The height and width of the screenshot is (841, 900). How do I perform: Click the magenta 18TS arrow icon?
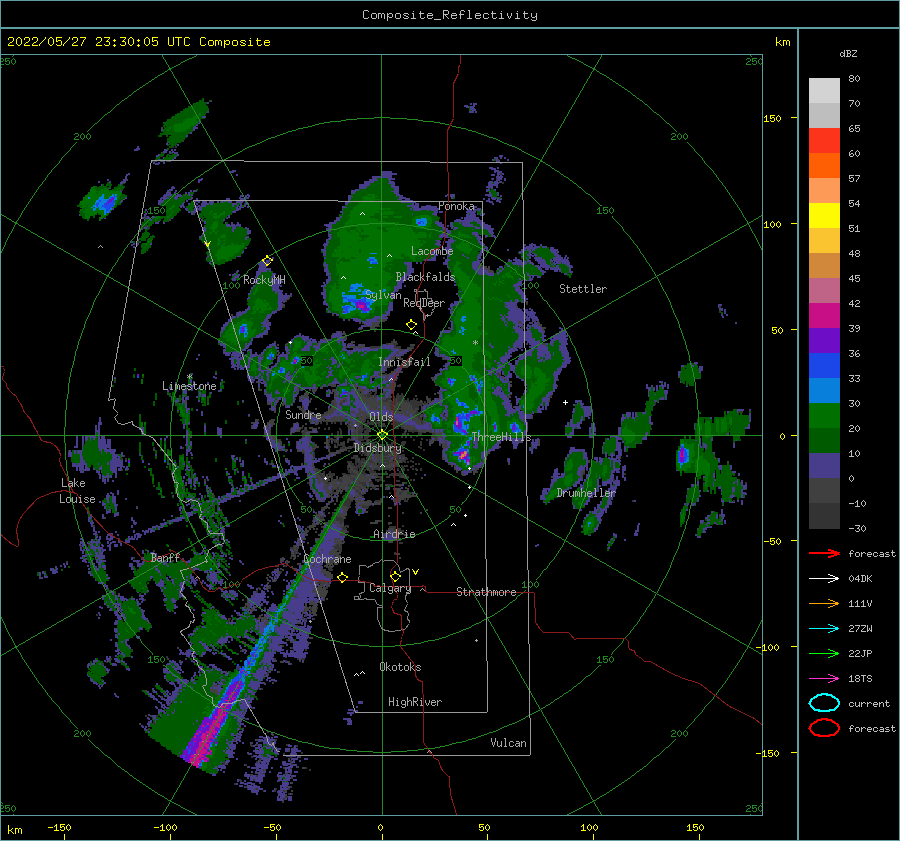point(824,679)
